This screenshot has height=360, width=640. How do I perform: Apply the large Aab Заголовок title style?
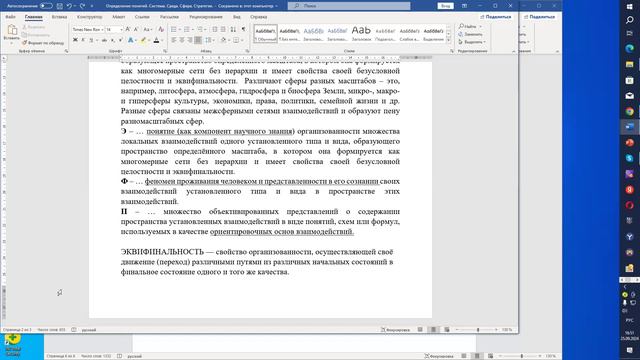coord(361,33)
